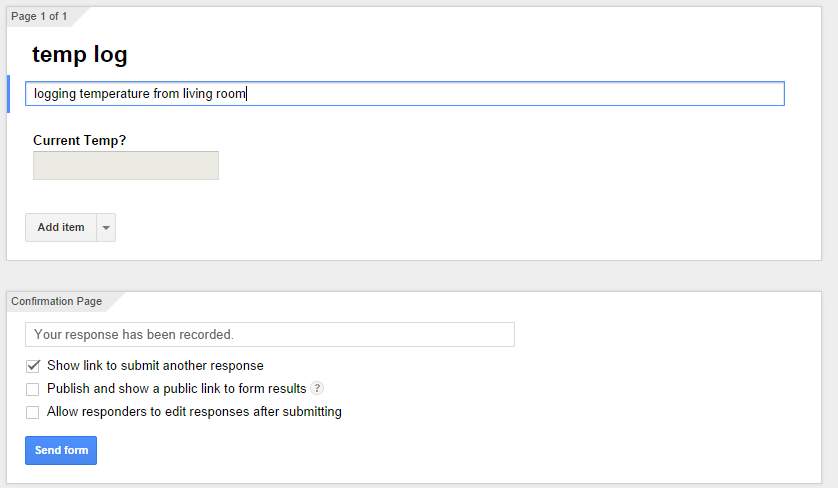This screenshot has width=838, height=488.
Task: Click the help question mark icon
Action: [x=317, y=389]
